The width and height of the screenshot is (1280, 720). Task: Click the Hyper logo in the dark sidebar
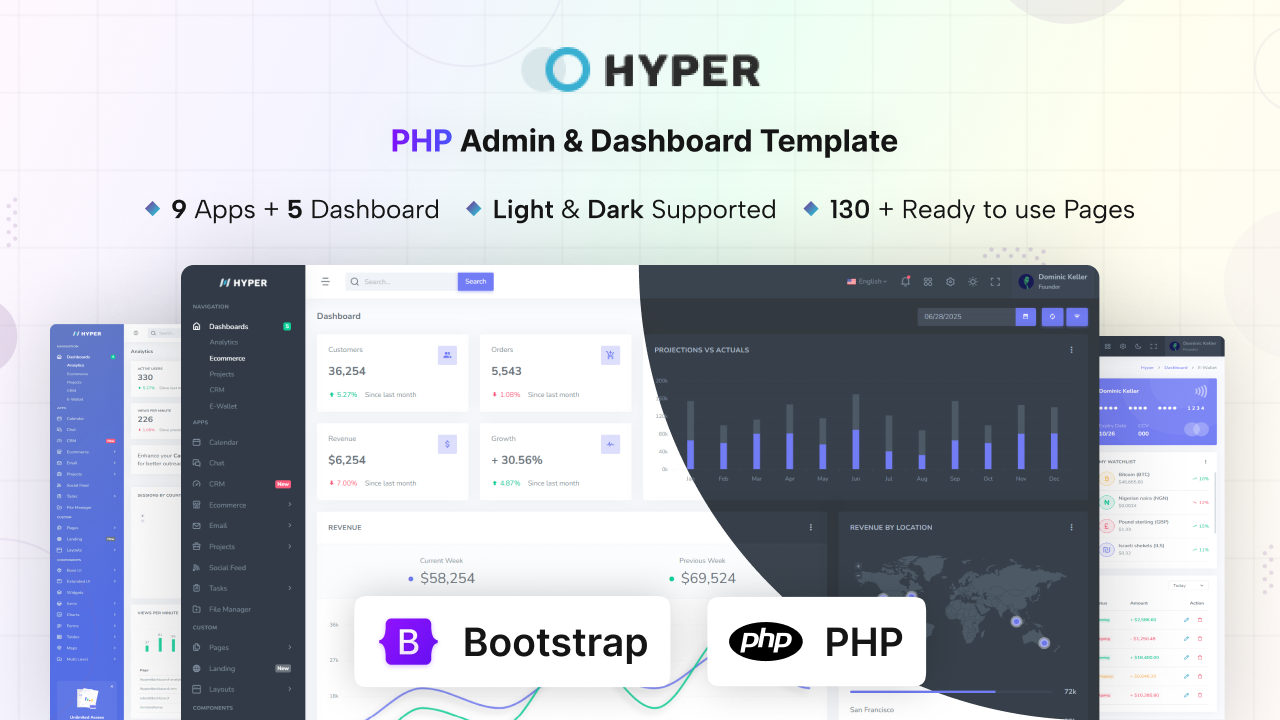[243, 283]
